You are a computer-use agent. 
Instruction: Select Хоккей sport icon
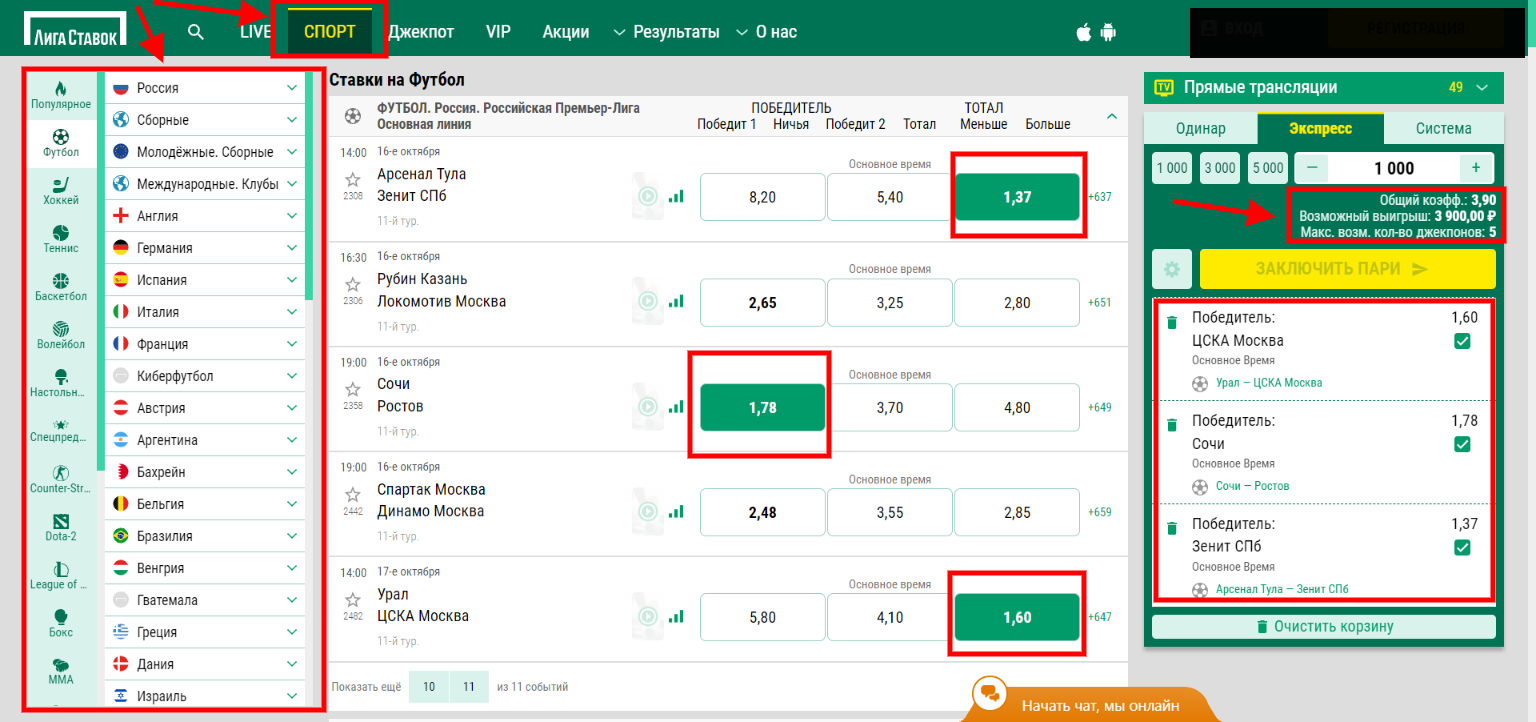tap(61, 185)
